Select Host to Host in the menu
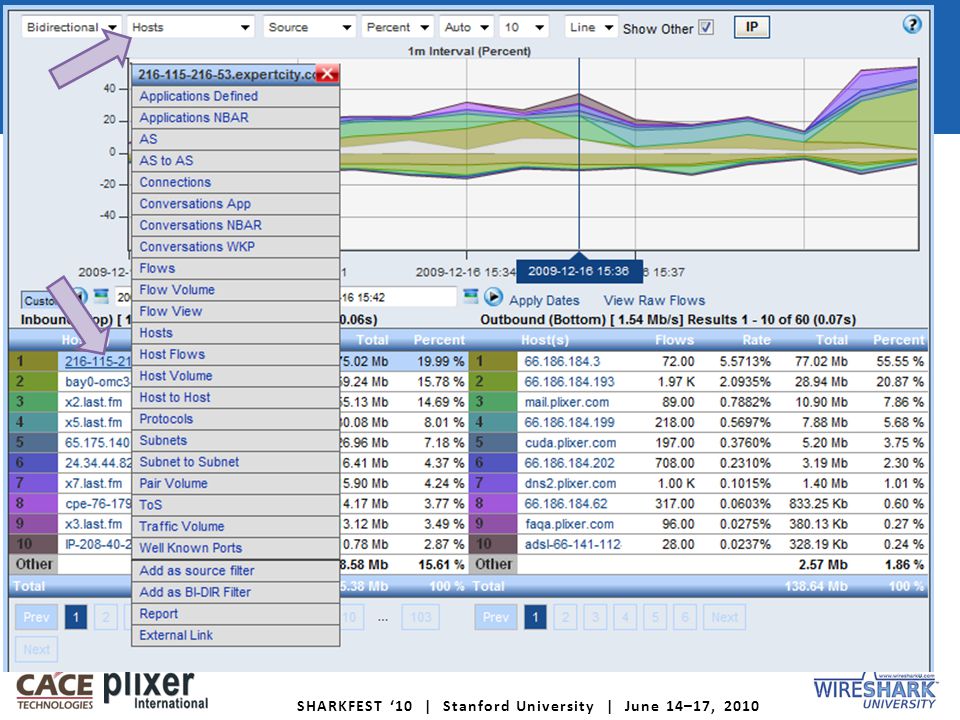Viewport: 960px width, 720px height. tap(236, 397)
